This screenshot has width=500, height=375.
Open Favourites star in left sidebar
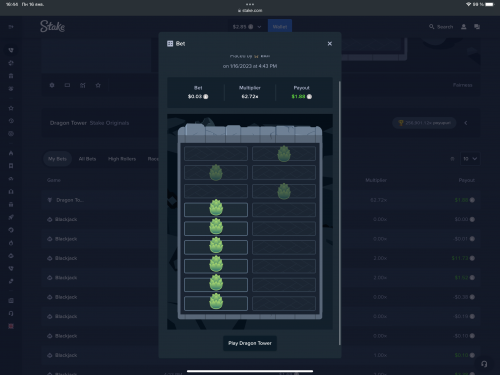point(11,108)
